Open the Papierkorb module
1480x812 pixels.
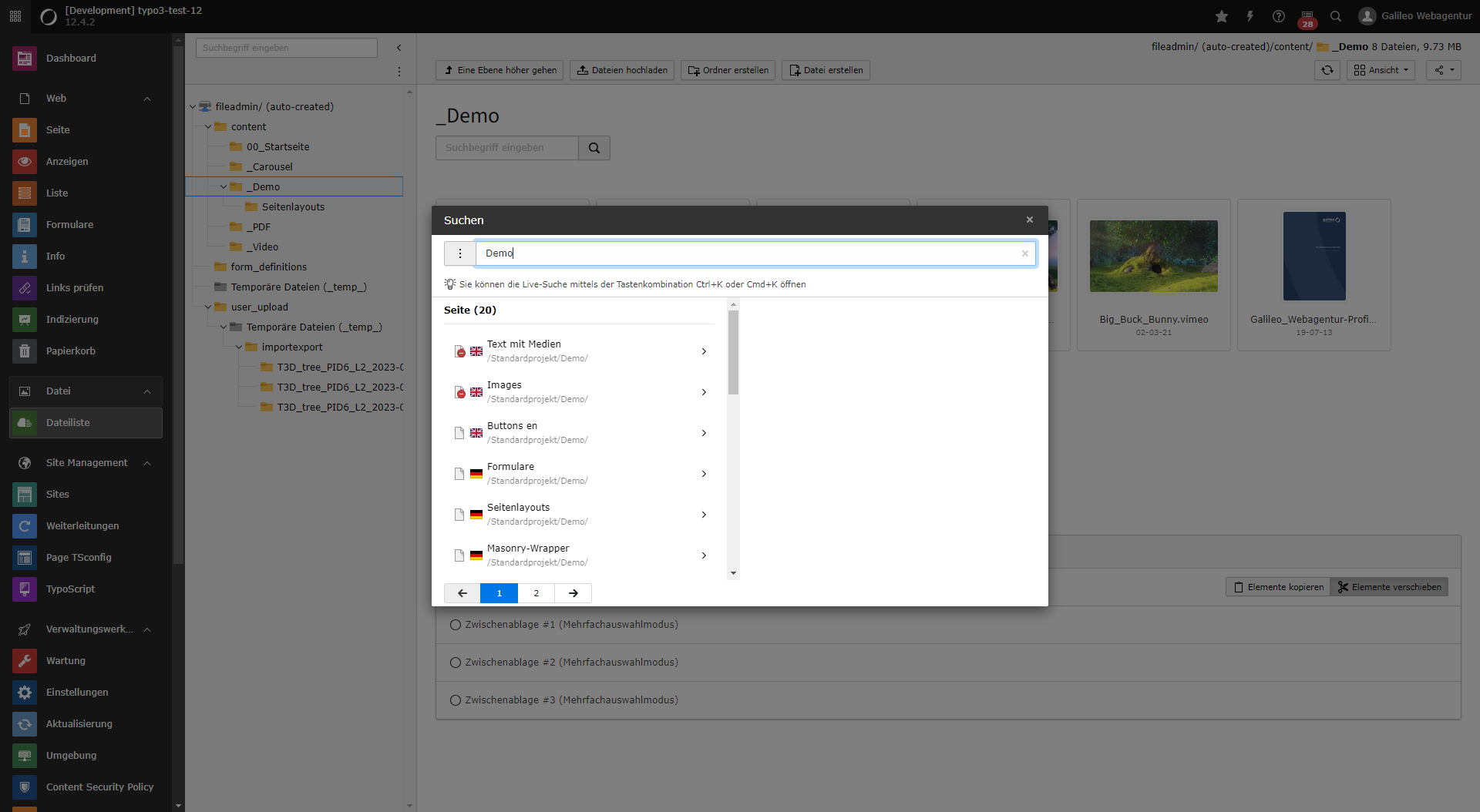coord(72,351)
